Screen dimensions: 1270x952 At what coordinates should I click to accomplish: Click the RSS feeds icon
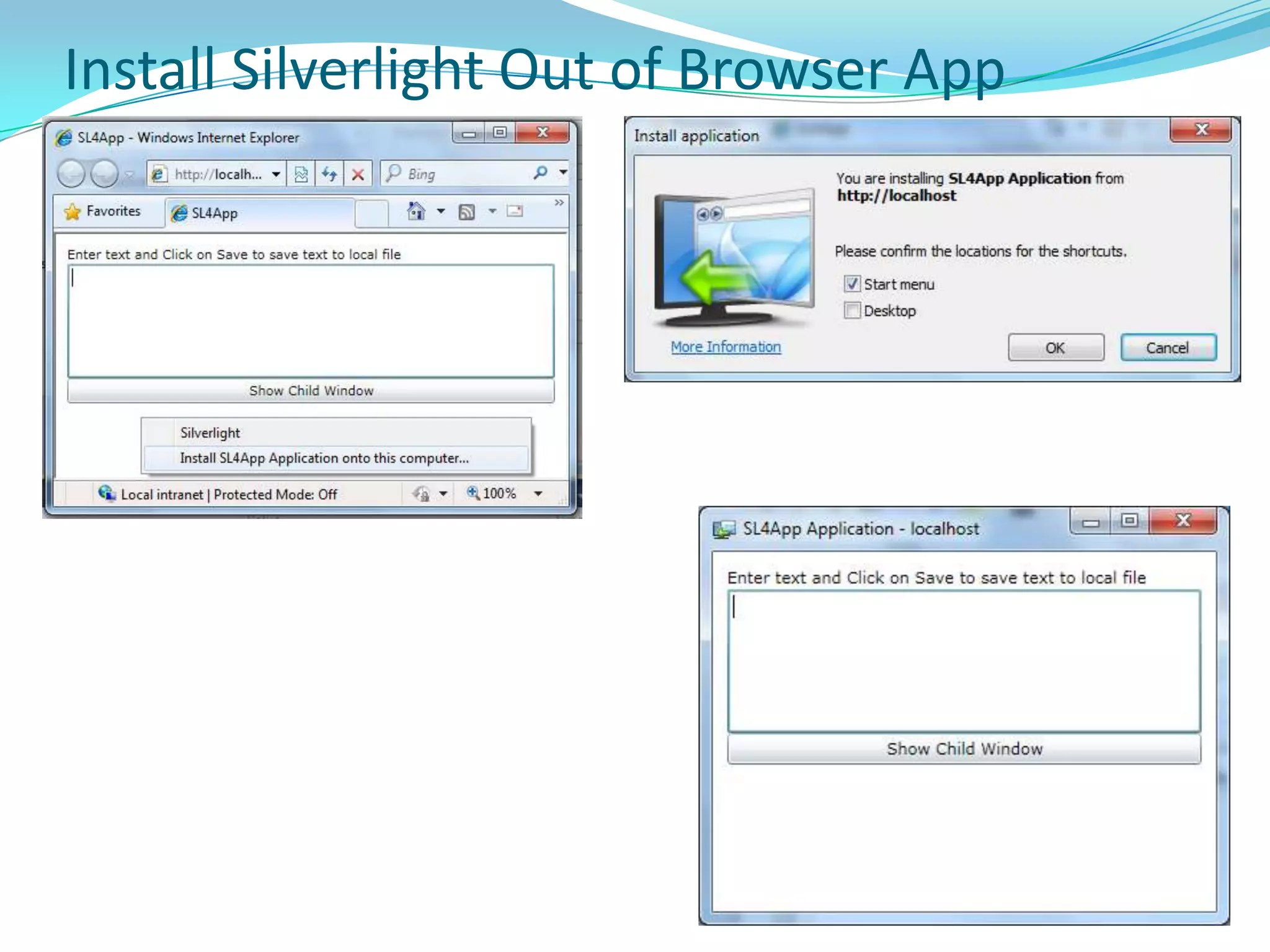tap(466, 212)
